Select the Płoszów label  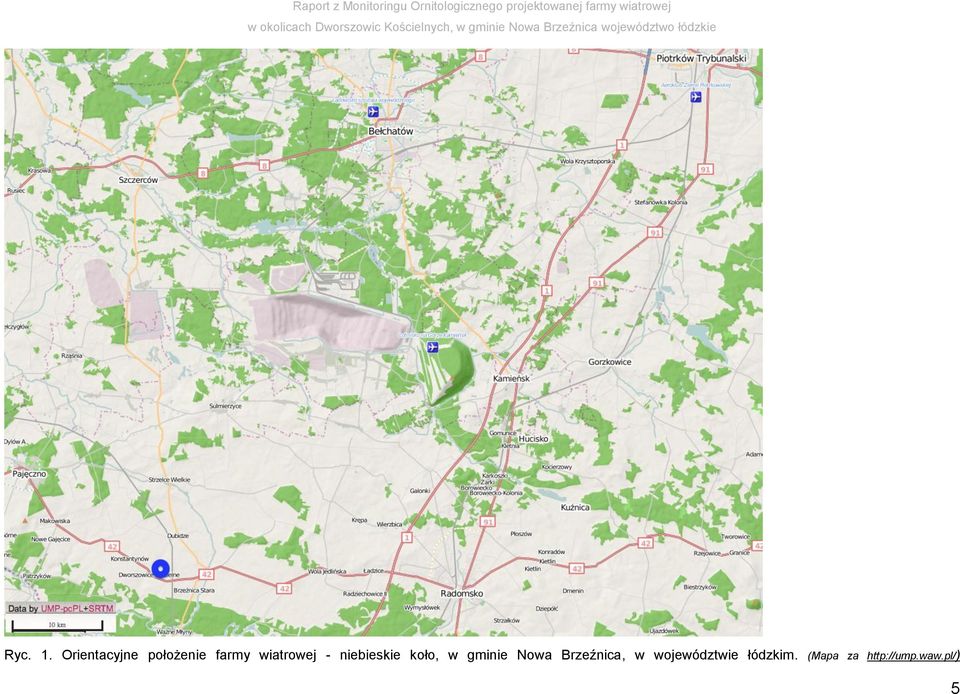click(x=521, y=534)
